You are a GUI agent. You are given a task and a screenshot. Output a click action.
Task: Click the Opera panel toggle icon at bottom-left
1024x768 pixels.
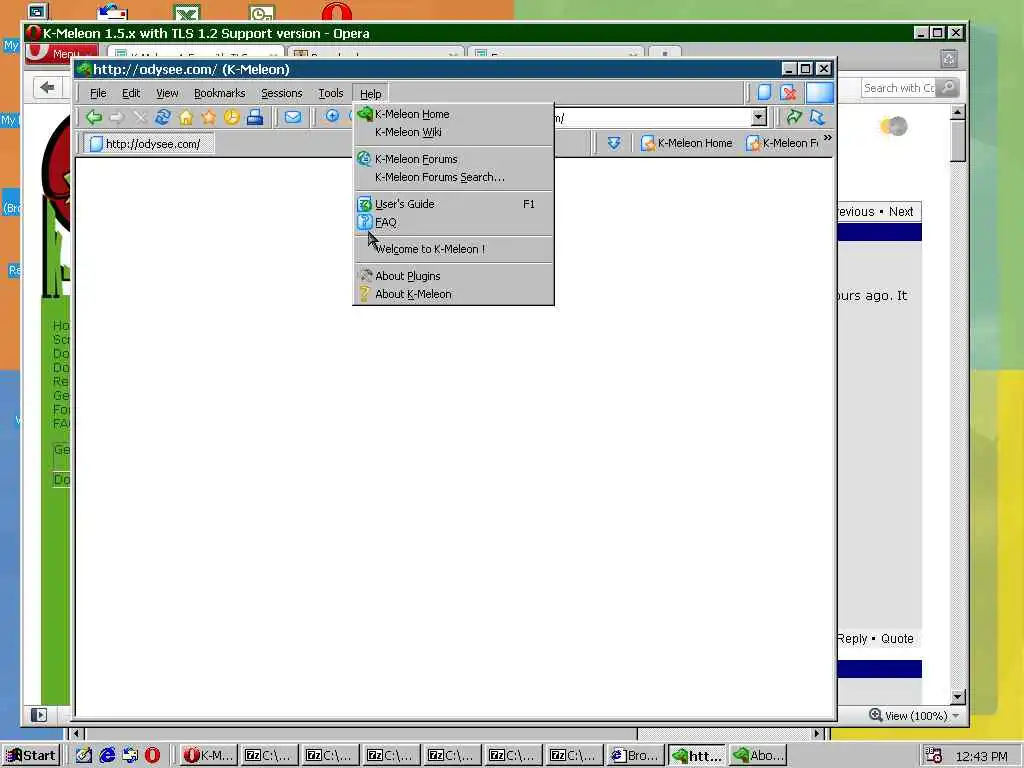[39, 715]
